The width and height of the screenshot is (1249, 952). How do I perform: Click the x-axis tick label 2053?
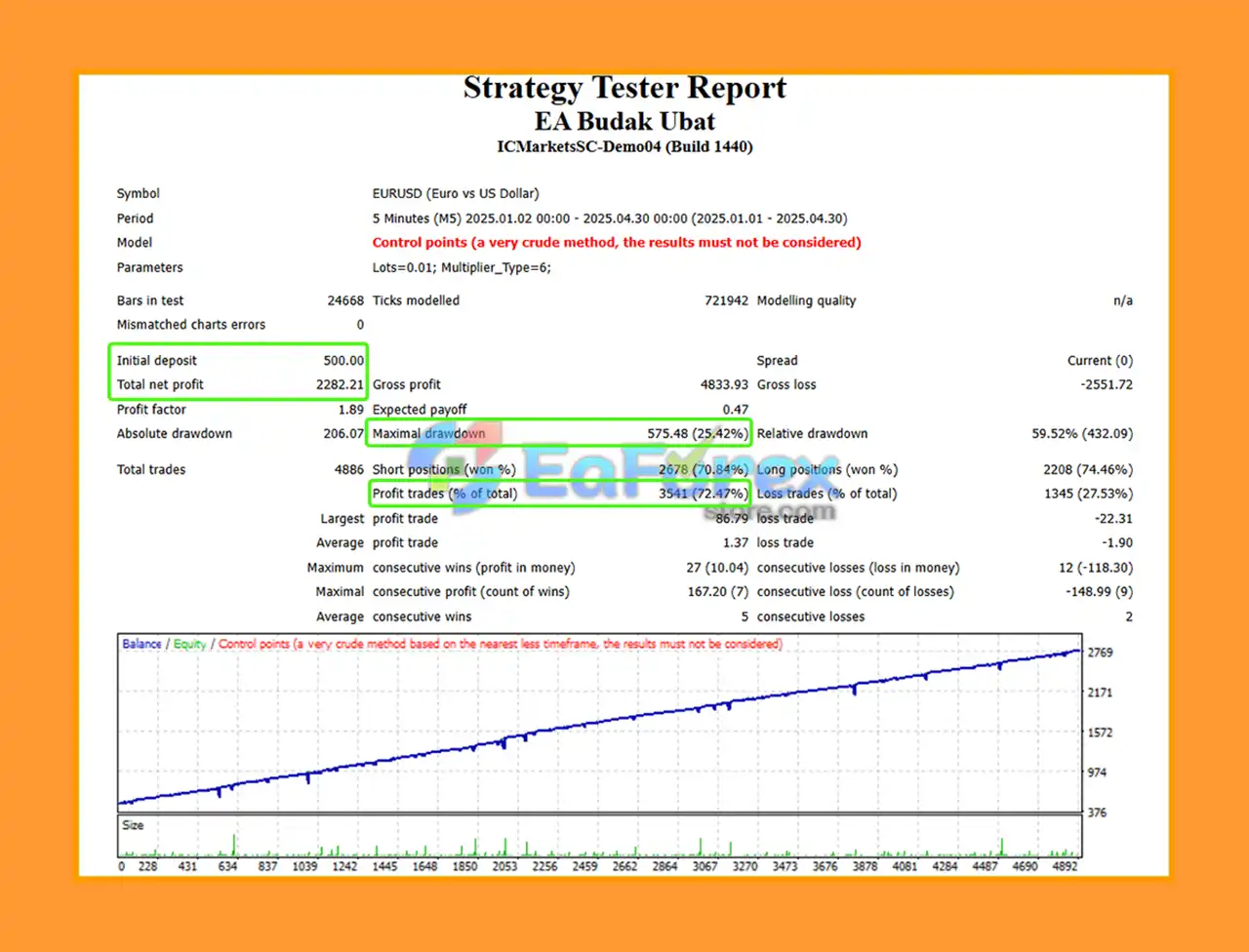click(x=504, y=866)
